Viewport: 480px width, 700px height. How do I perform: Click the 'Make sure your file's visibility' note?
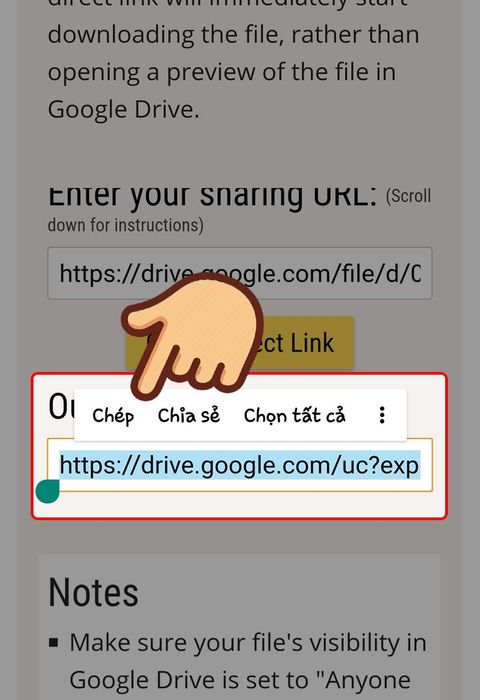[248, 643]
